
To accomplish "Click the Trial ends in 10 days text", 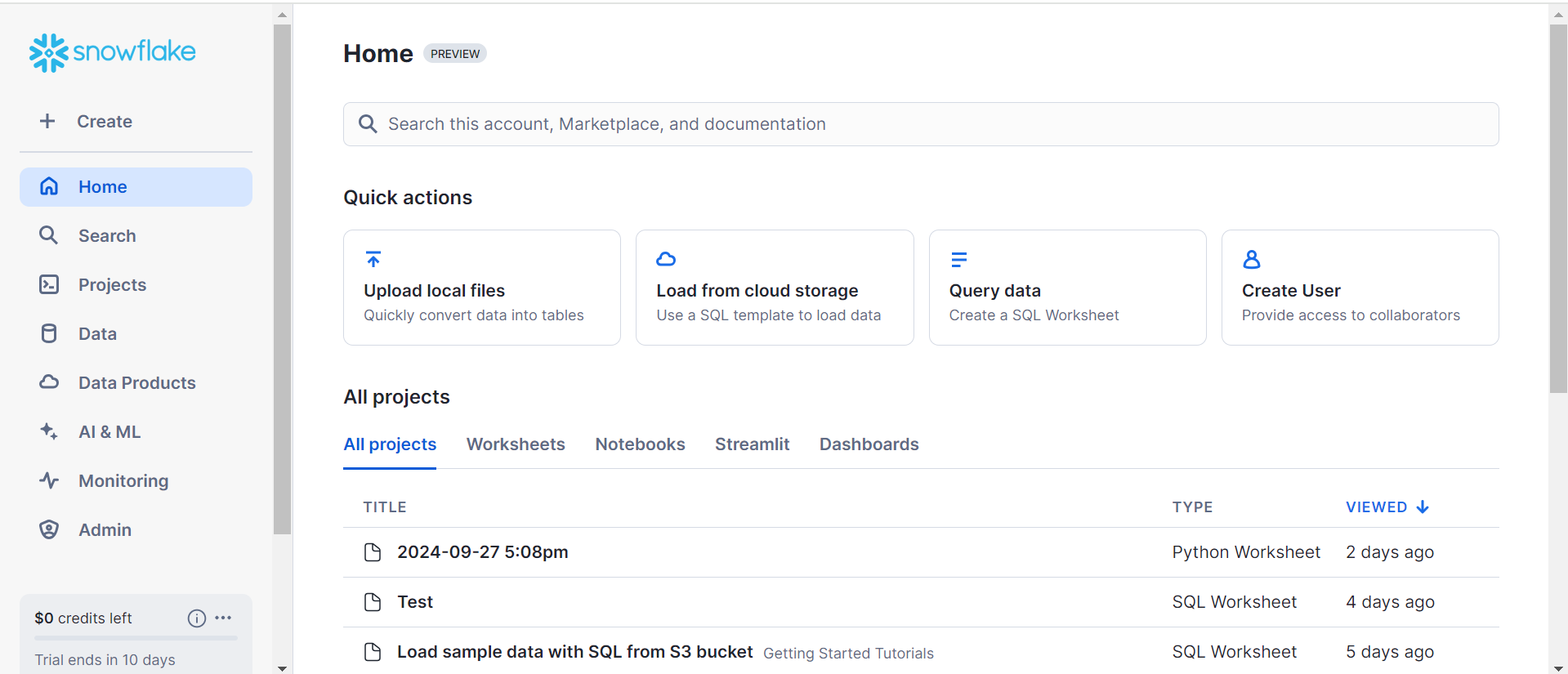I will point(105,660).
